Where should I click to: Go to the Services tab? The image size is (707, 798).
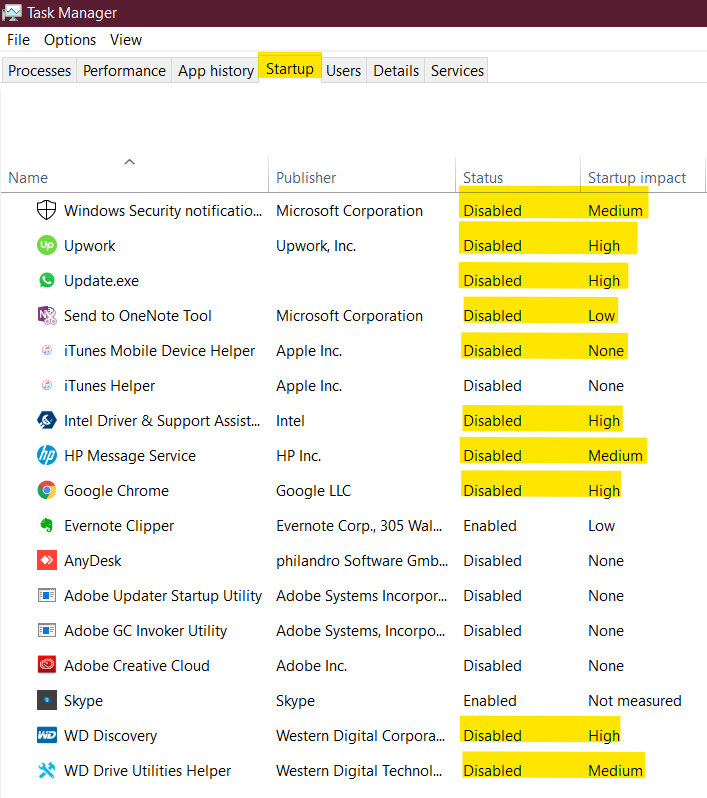point(457,70)
